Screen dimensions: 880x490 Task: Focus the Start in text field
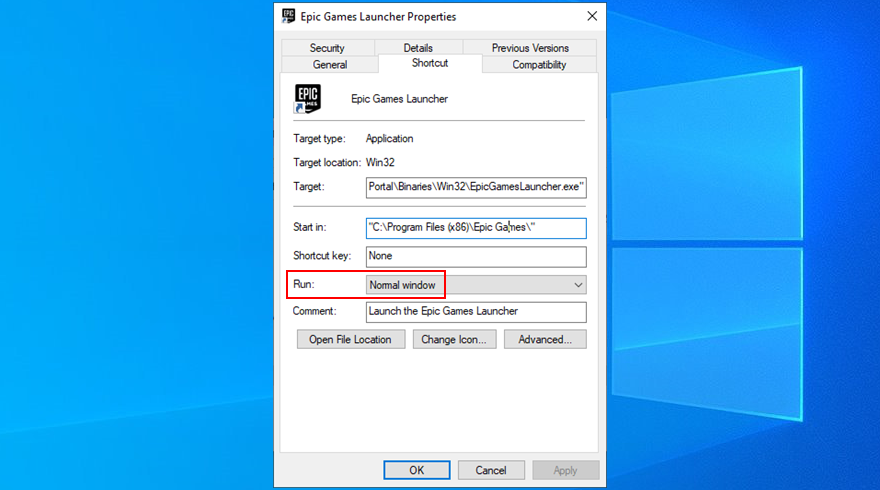(476, 228)
